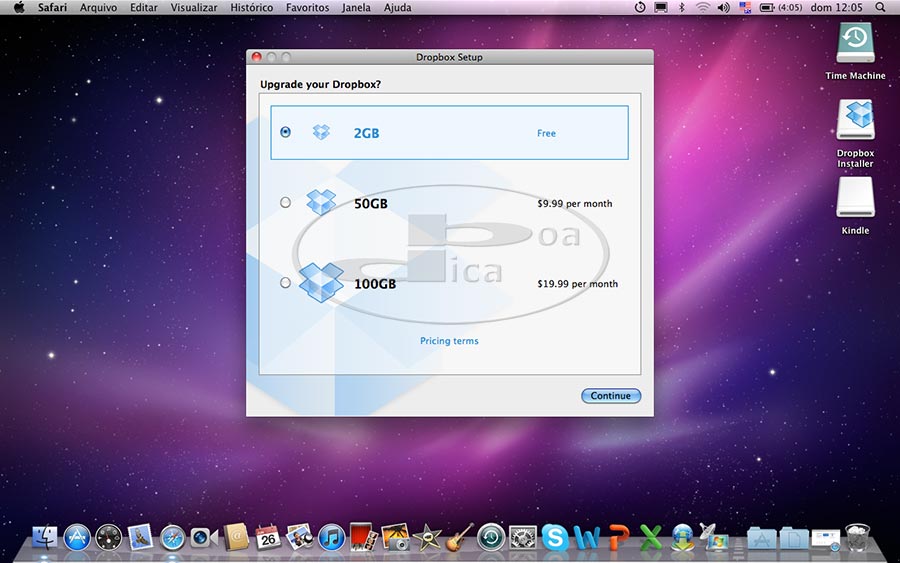Open Mail from the Dock
900x563 pixels.
[140, 538]
